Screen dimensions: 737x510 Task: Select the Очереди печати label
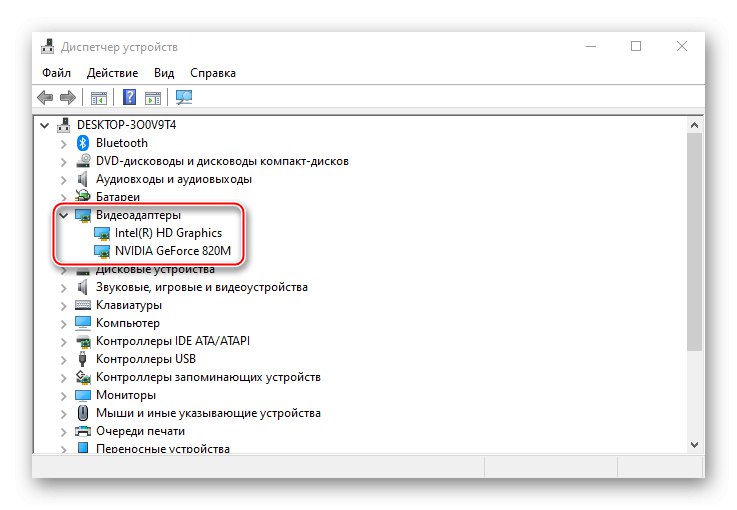click(x=140, y=431)
